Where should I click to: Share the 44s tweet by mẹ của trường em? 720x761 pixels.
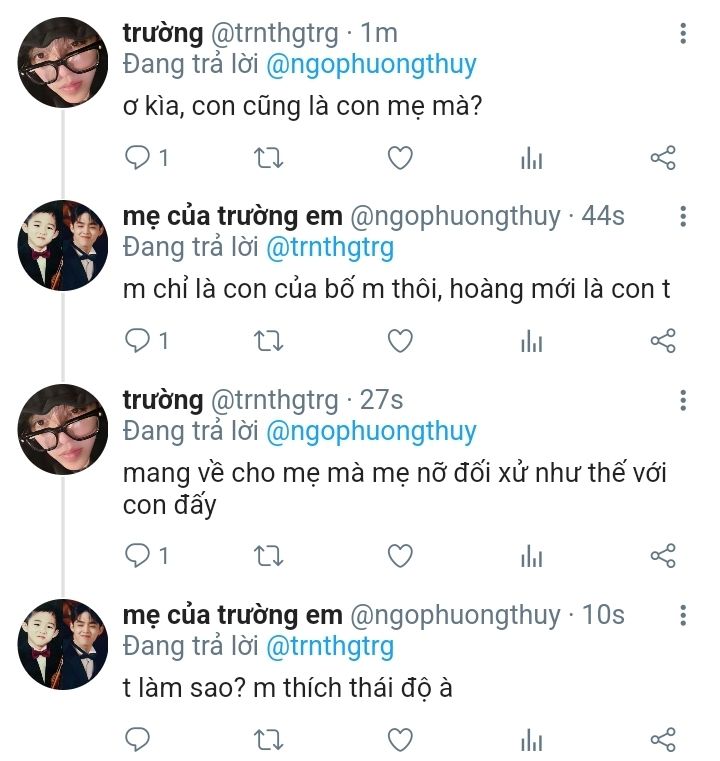click(x=663, y=341)
